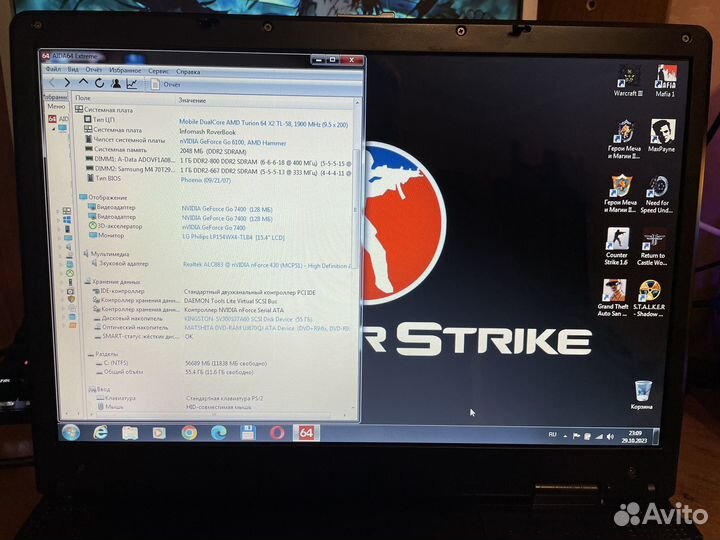Click the scroll-up arrow of the summary list
720x540 pixels.
[357, 102]
